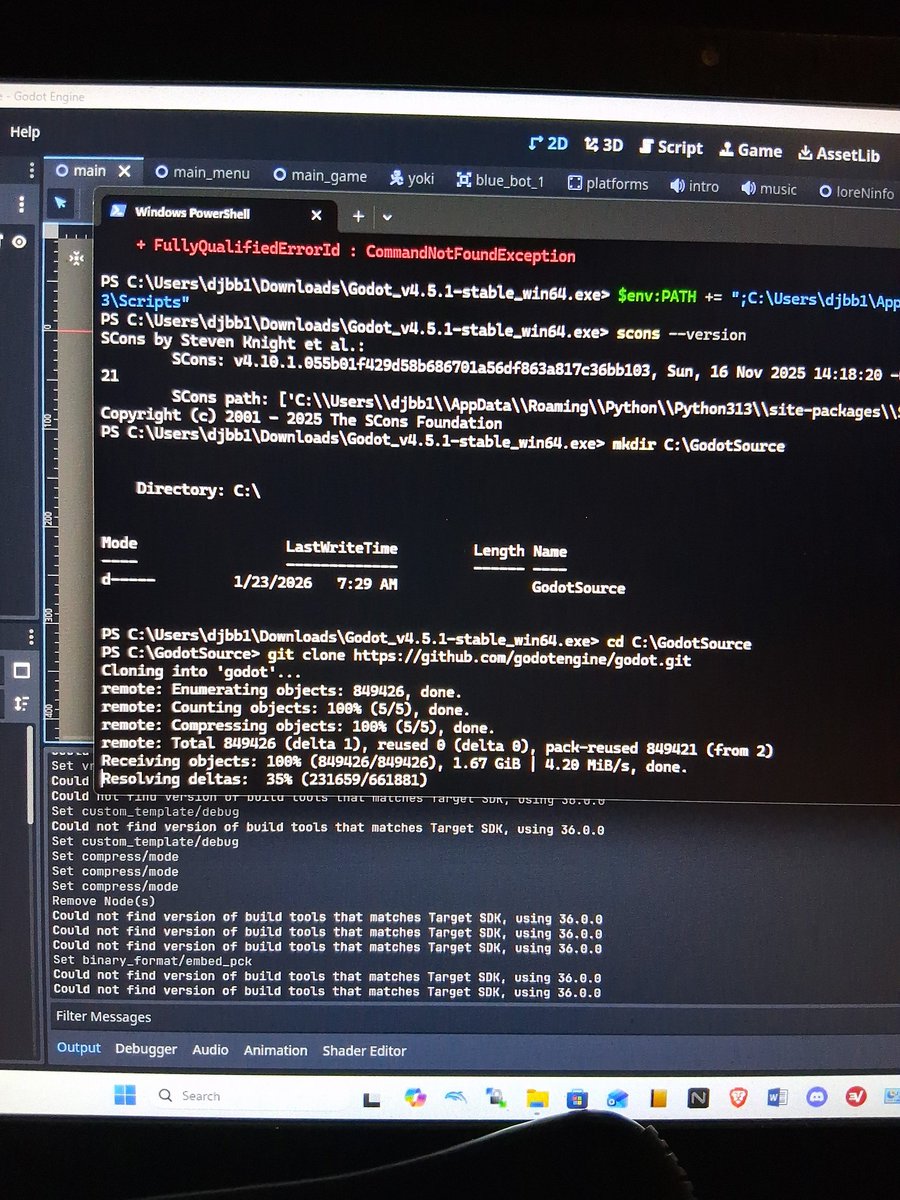Viewport: 900px width, 1200px height.
Task: Open ExpressVPN from the taskbar
Action: click(x=856, y=1098)
